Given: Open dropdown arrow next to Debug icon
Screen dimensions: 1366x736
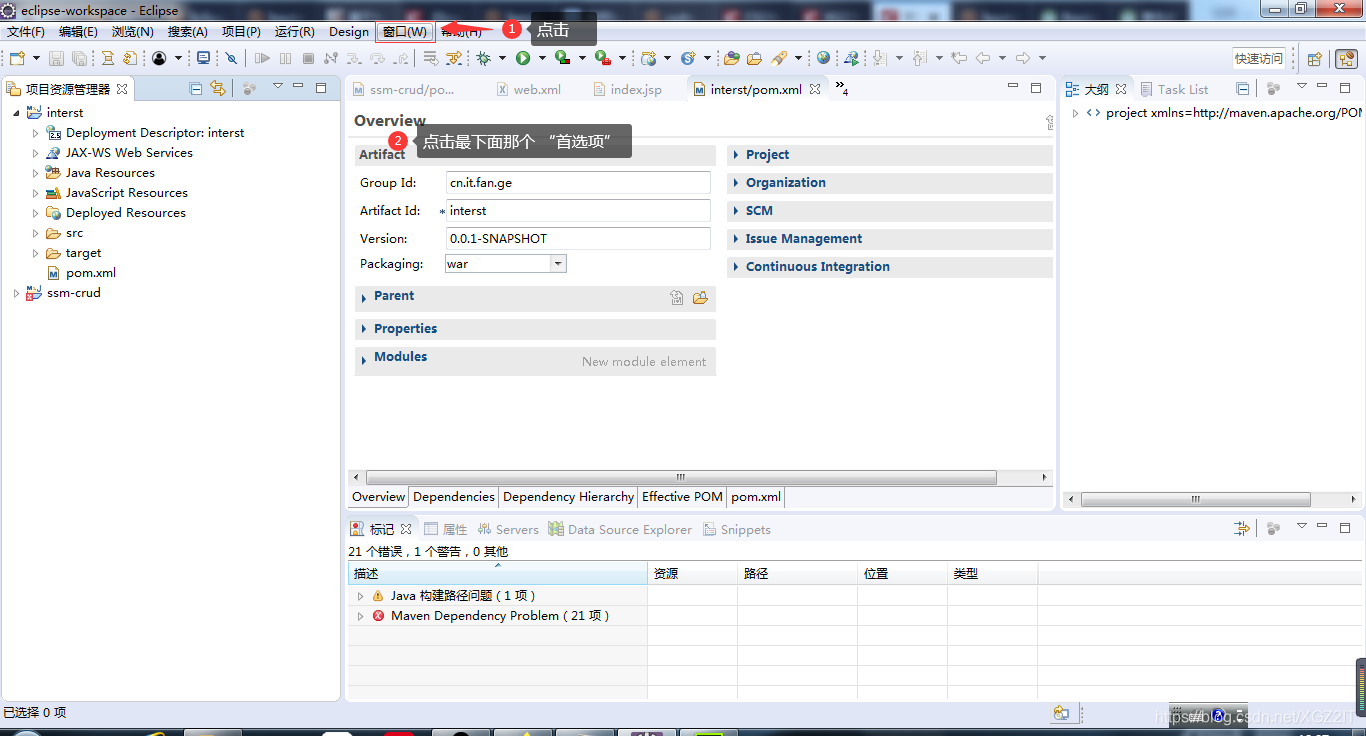Looking at the screenshot, I should pyautogui.click(x=503, y=59).
